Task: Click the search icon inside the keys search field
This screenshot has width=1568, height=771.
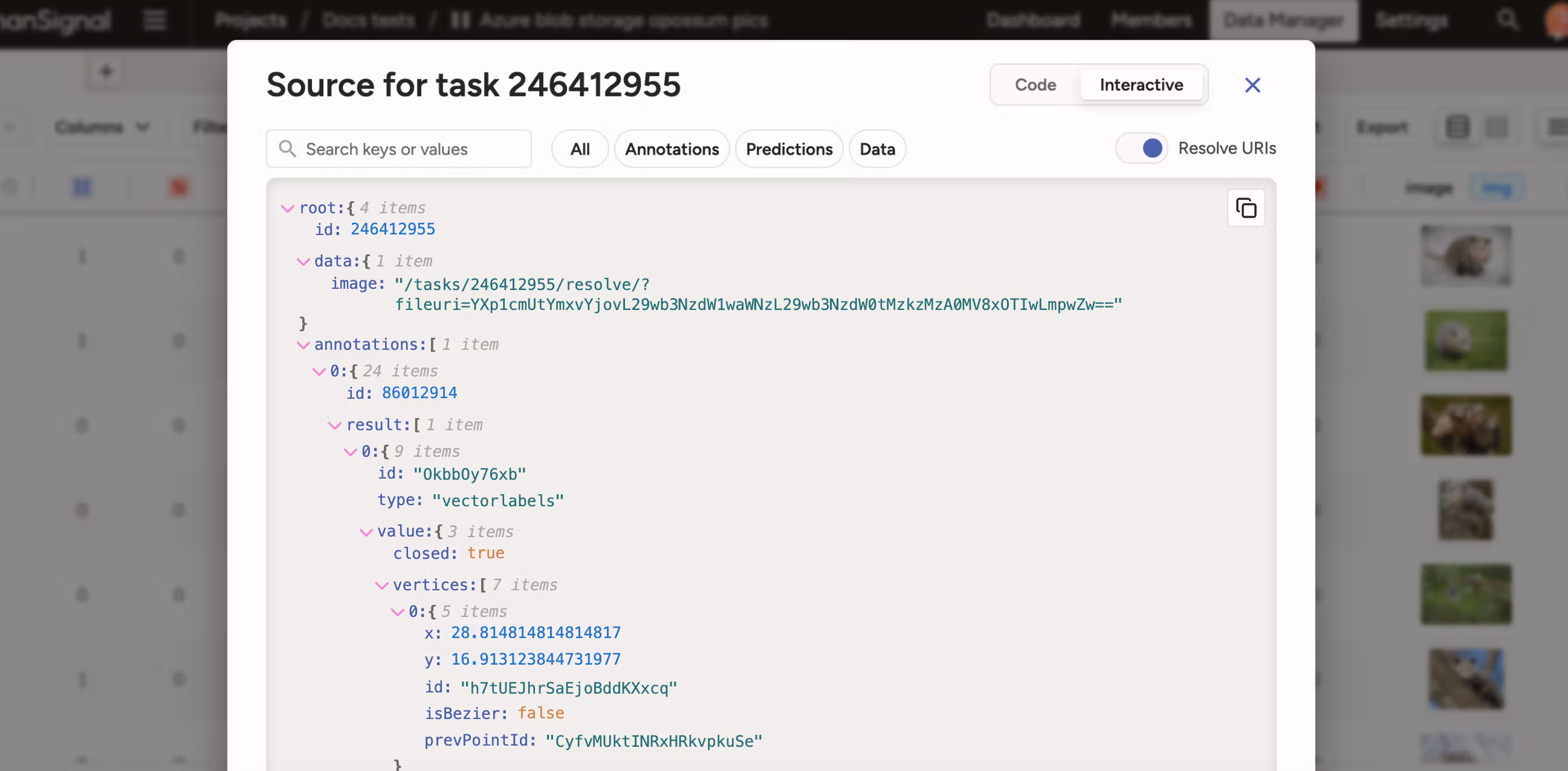Action: [288, 149]
